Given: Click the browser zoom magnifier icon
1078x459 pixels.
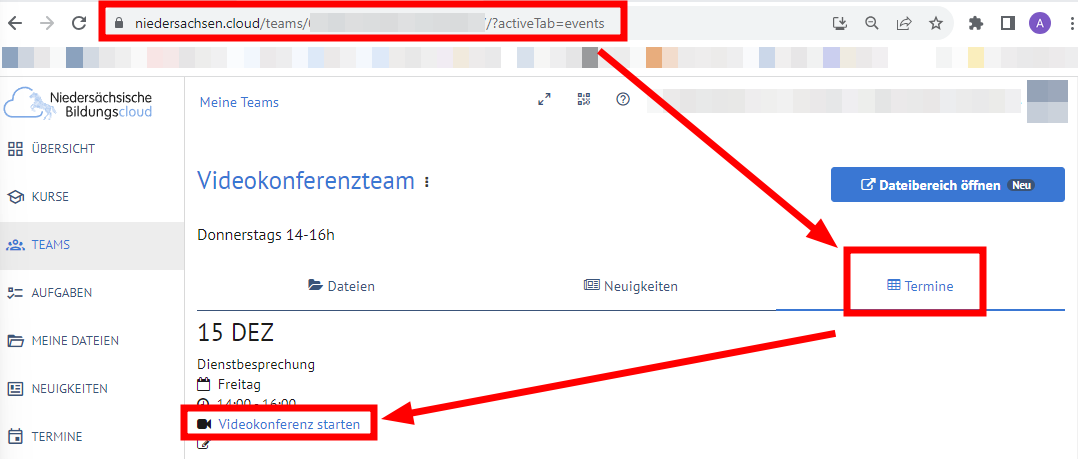Looking at the screenshot, I should 871,23.
